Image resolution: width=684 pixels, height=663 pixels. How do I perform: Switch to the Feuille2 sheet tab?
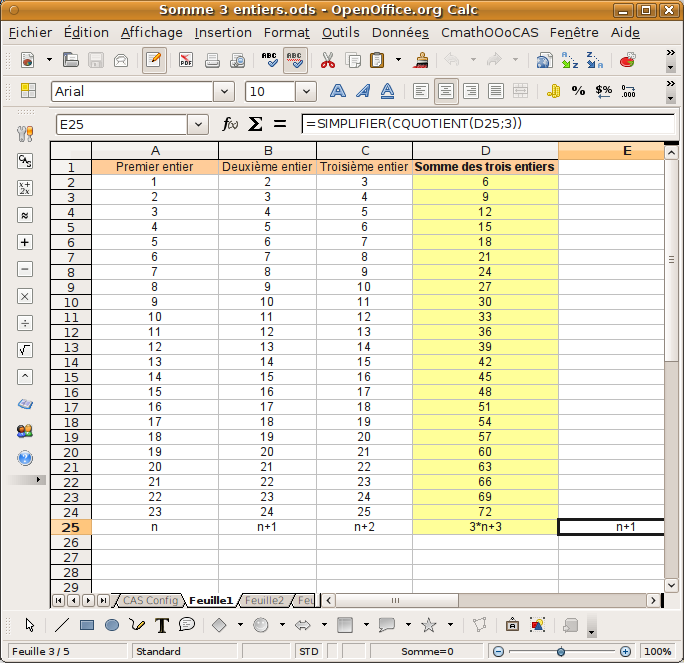coord(264,600)
